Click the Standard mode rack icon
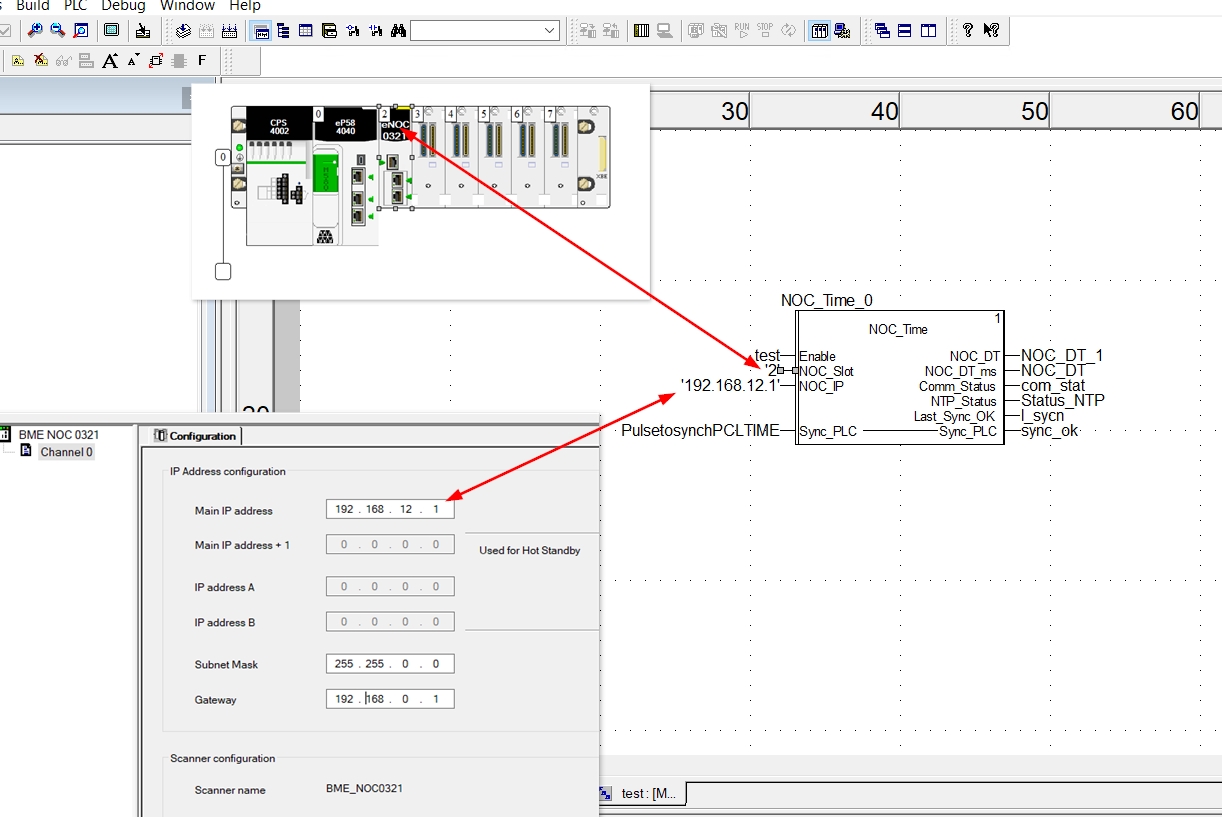This screenshot has width=1222, height=817. click(x=641, y=30)
